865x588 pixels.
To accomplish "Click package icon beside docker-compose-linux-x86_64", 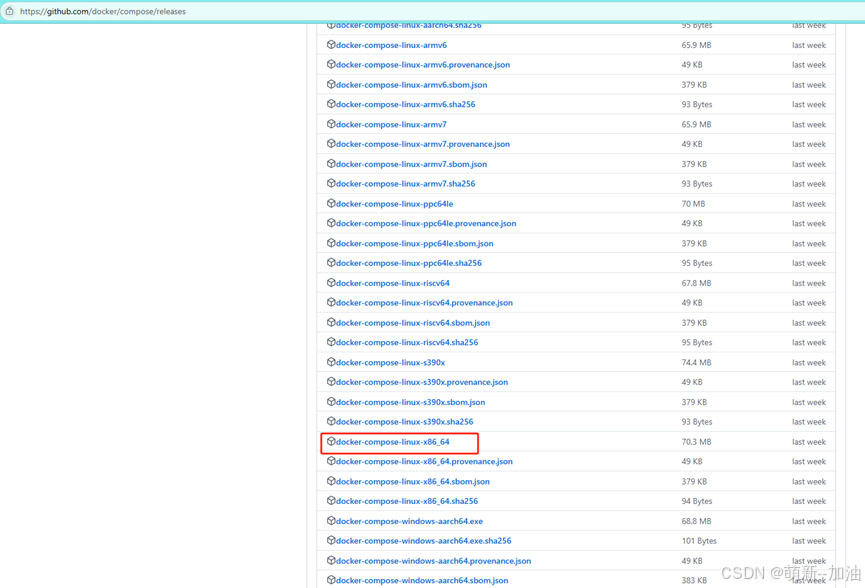I will (x=331, y=442).
